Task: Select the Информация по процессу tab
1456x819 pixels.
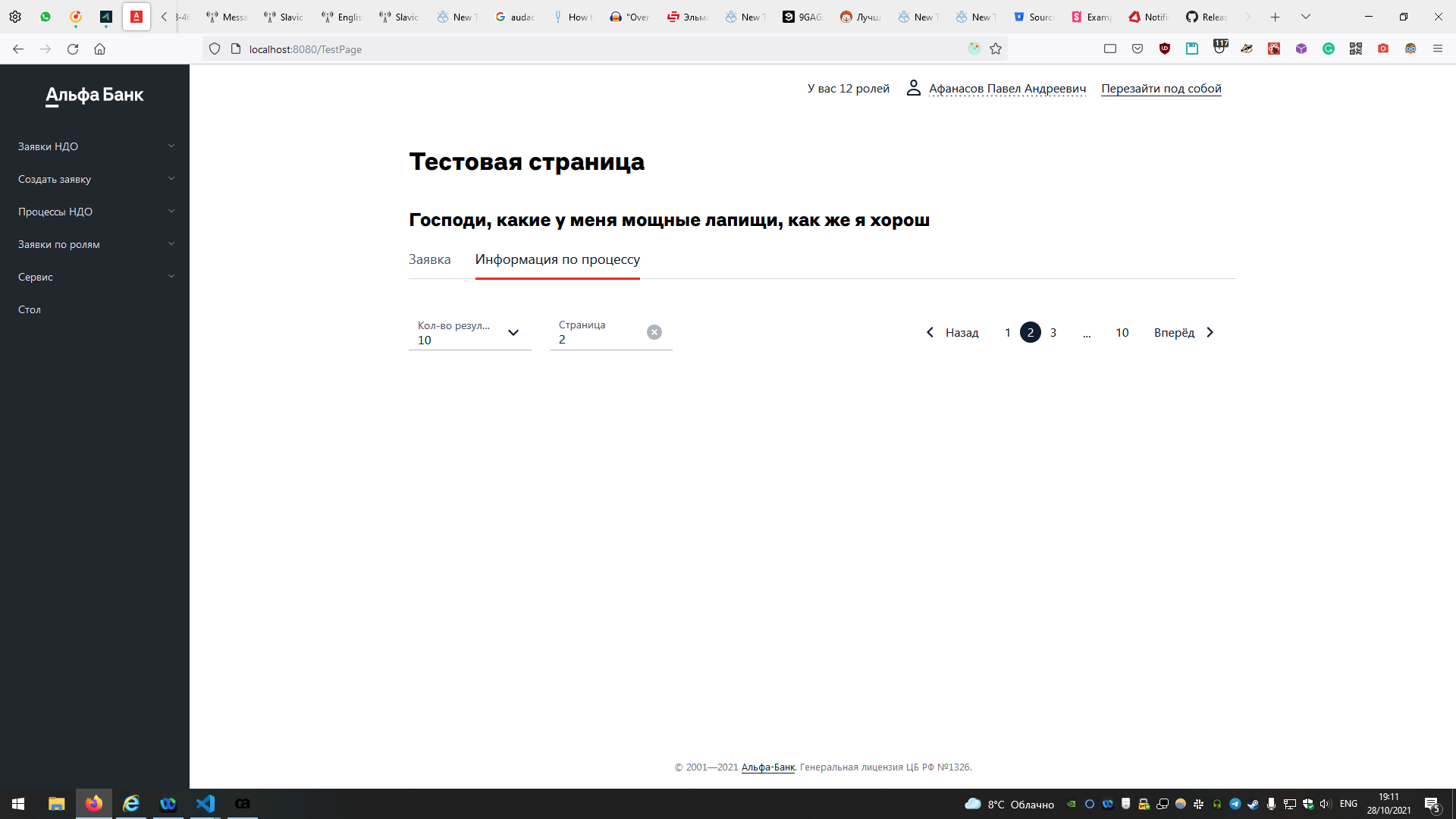Action: point(557,259)
